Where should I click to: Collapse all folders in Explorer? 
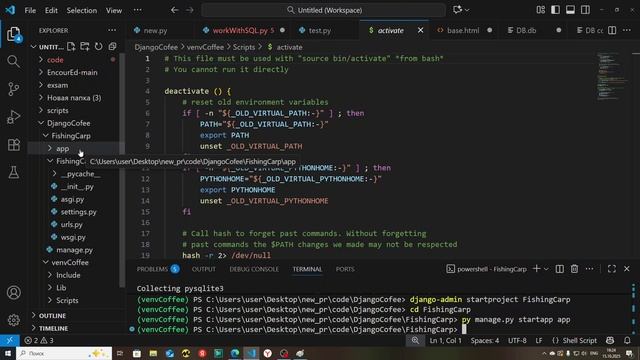coord(112,47)
